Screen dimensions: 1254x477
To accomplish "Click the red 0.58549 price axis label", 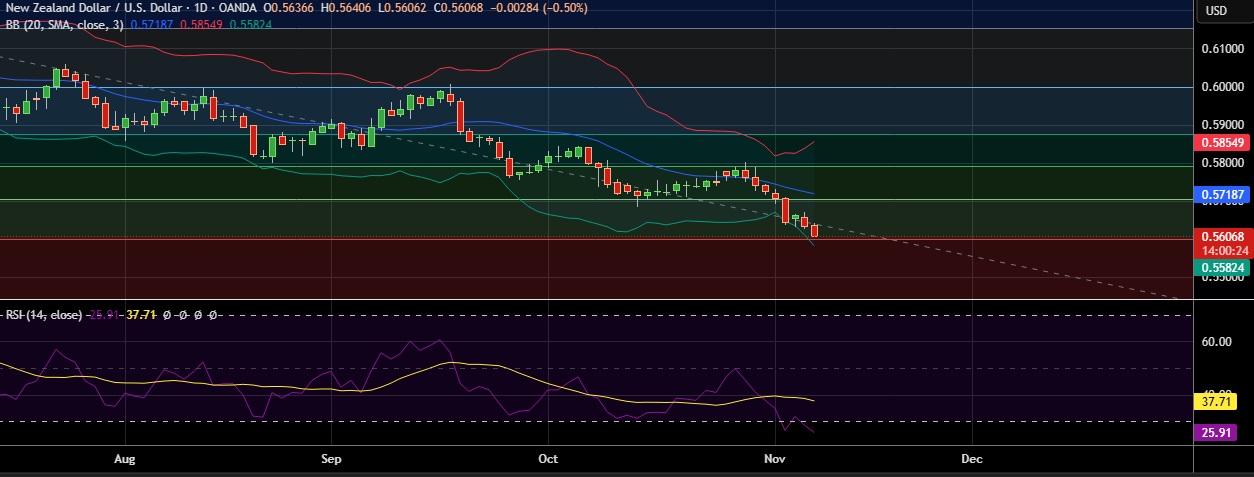I will pyautogui.click(x=1223, y=143).
